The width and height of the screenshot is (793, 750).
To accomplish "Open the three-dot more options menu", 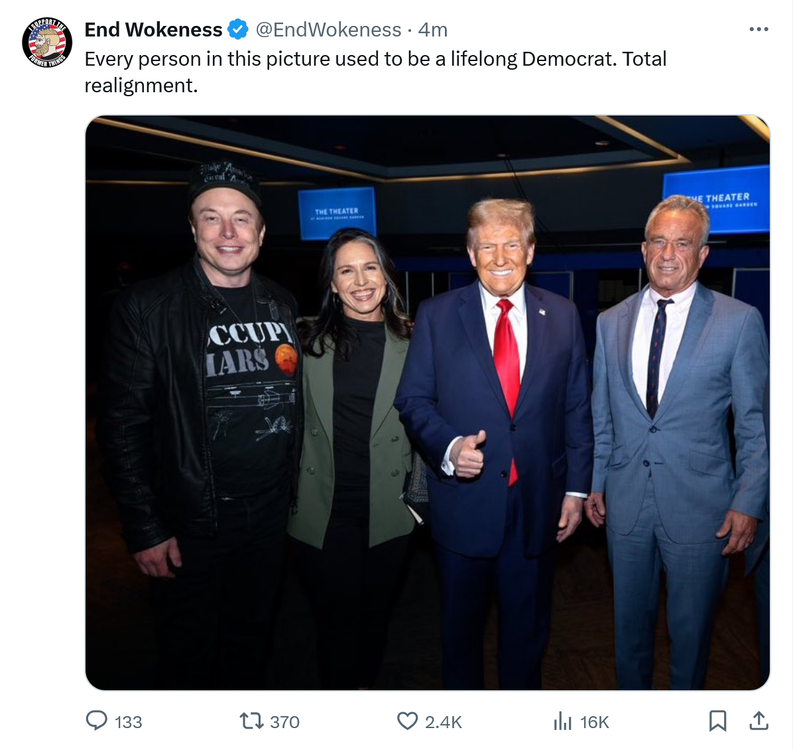I will tap(759, 30).
